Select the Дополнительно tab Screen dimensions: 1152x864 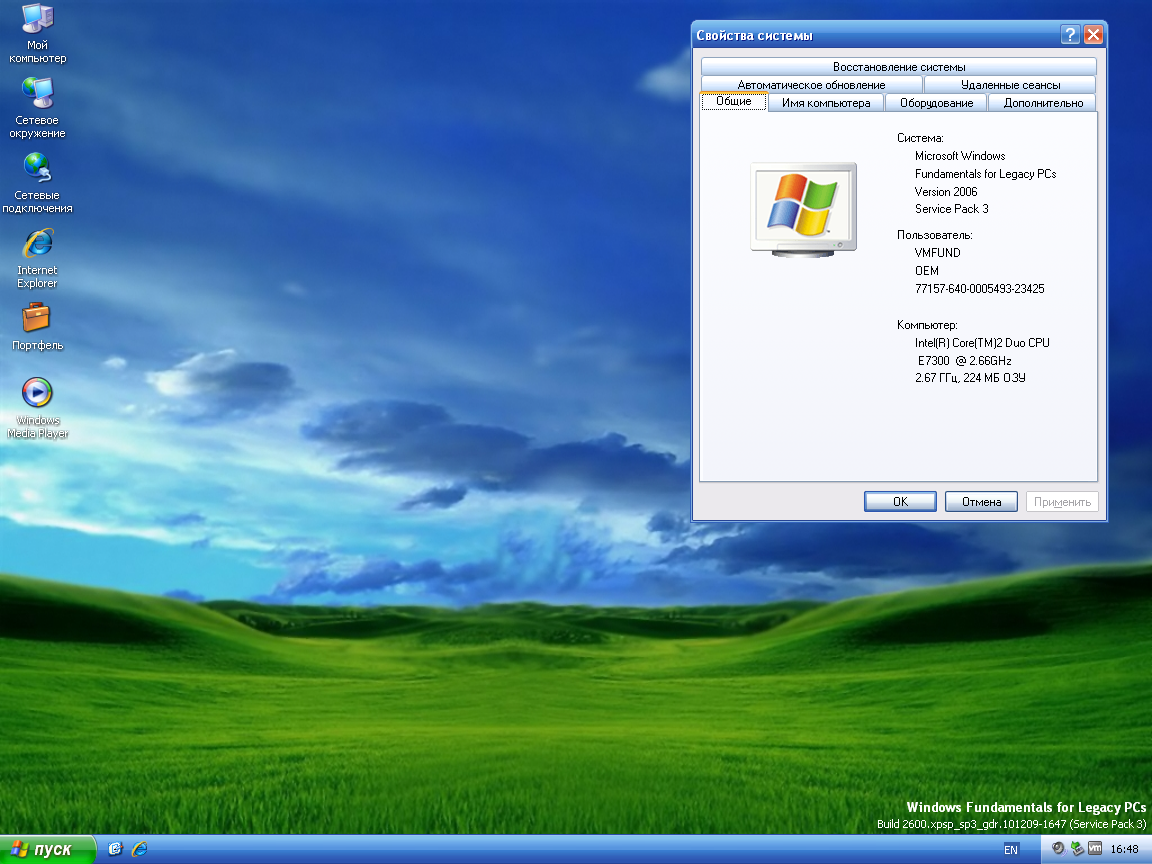[1042, 103]
